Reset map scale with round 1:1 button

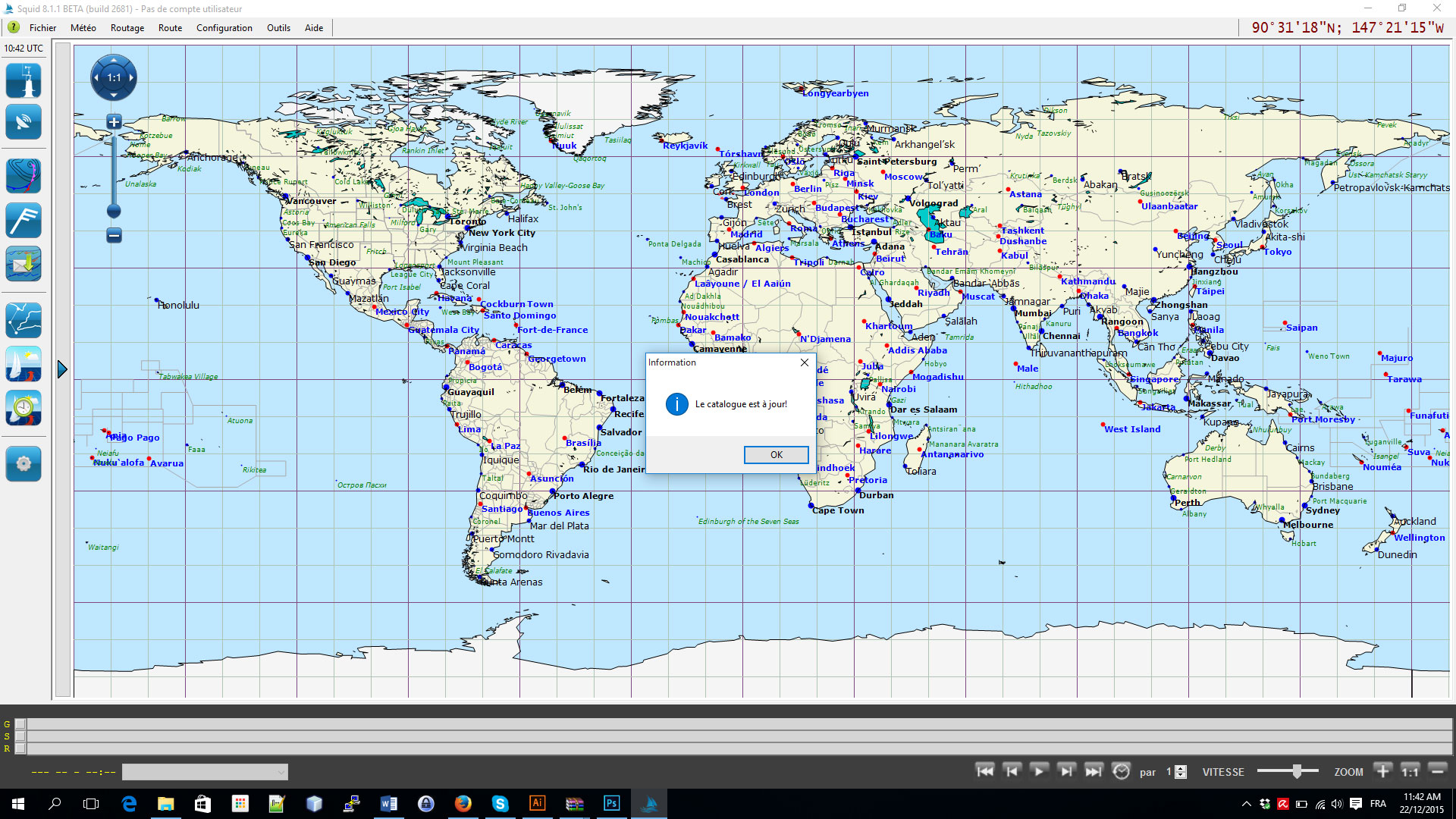click(x=114, y=77)
